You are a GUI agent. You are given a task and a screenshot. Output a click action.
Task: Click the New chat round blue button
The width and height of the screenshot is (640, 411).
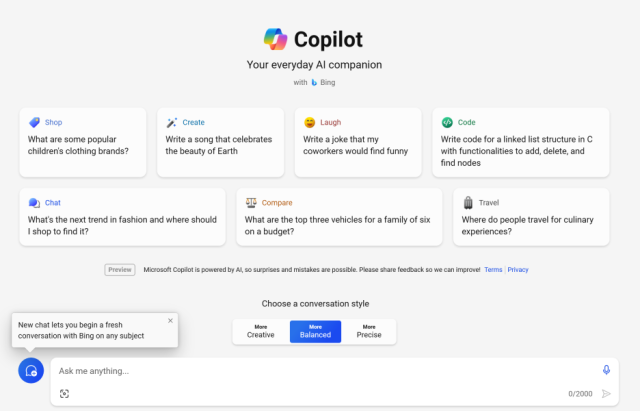pos(31,371)
